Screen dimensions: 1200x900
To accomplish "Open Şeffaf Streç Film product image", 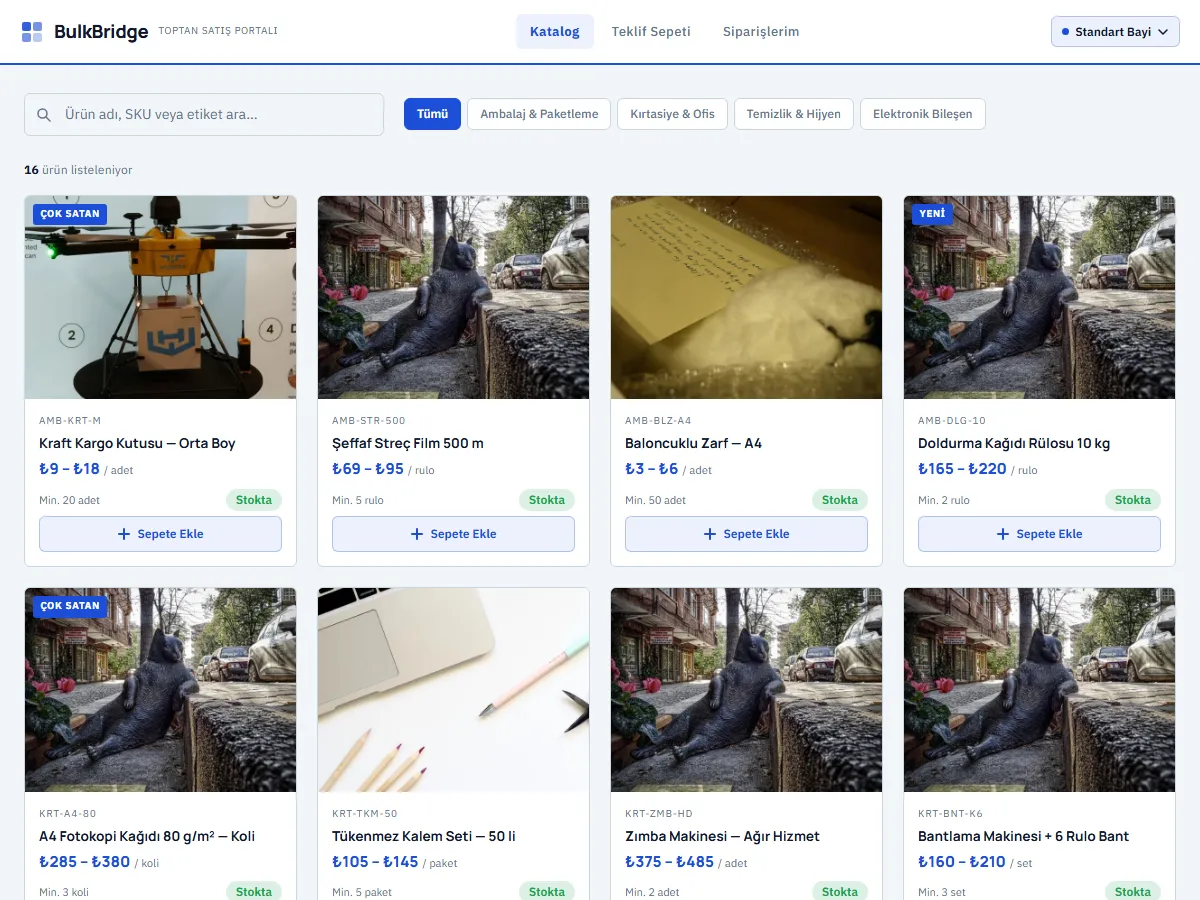I will 453,297.
